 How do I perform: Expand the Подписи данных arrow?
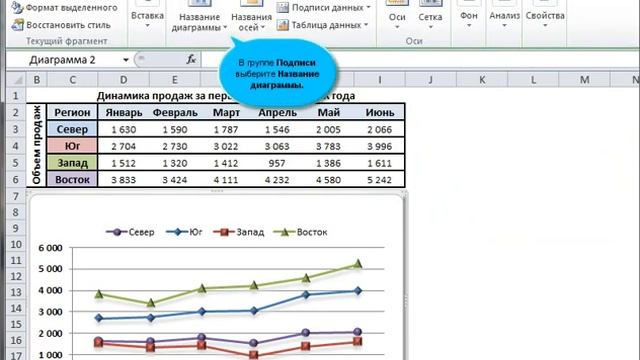click(368, 7)
